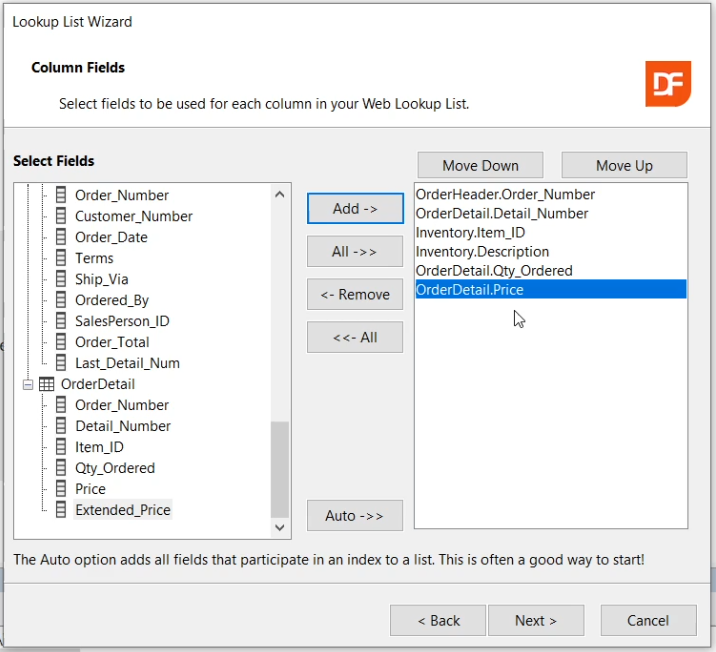716x652 pixels.
Task: Click the DF logo icon
Action: click(x=668, y=84)
